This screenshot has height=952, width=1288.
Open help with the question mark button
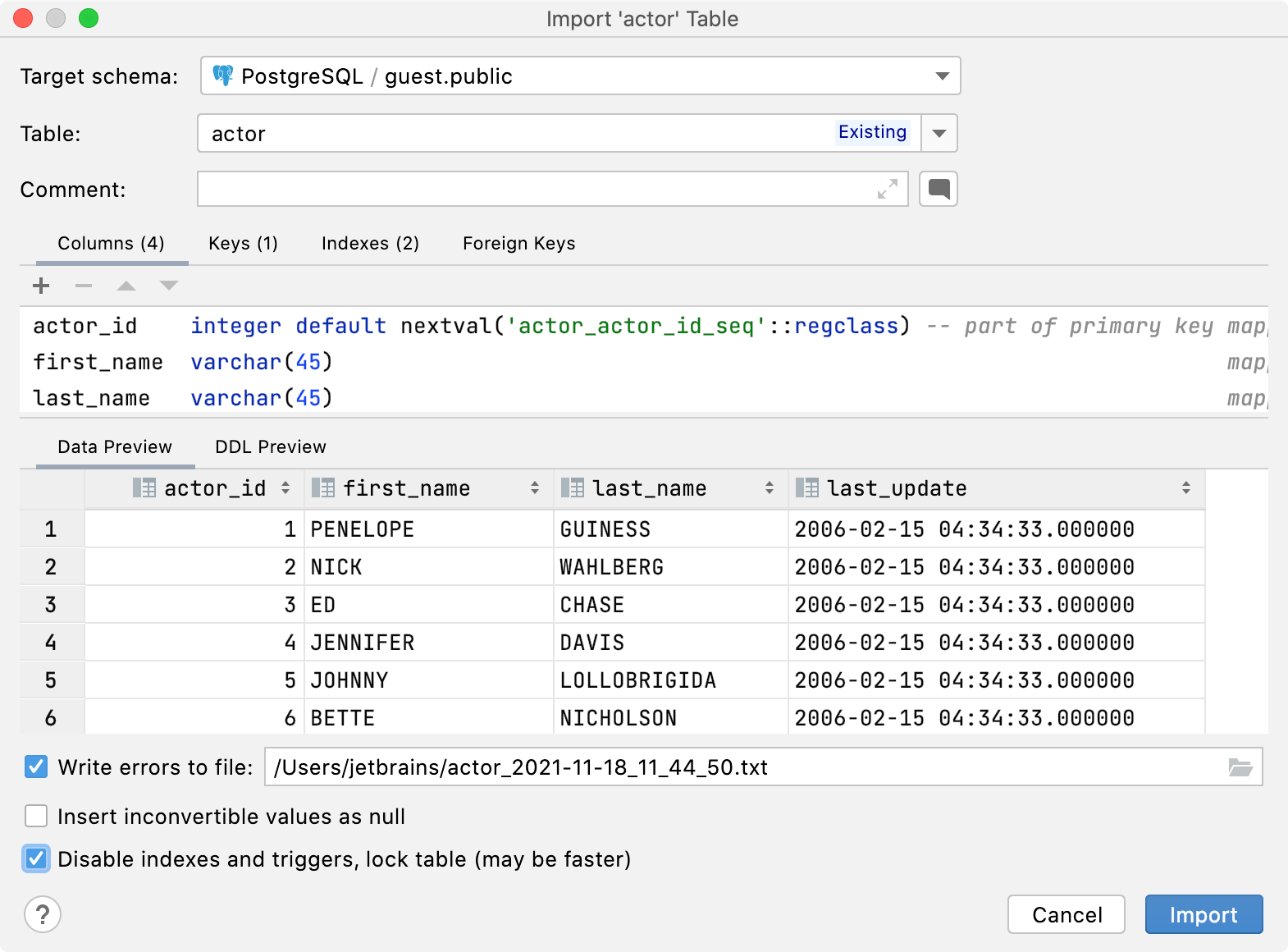(43, 914)
